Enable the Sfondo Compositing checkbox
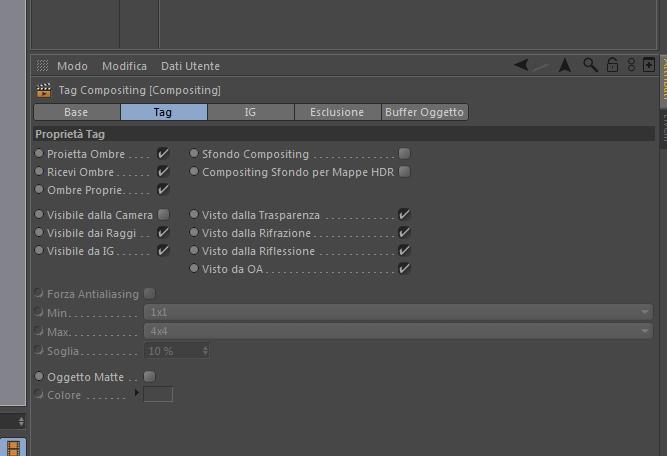The height and width of the screenshot is (456, 667). 404,154
